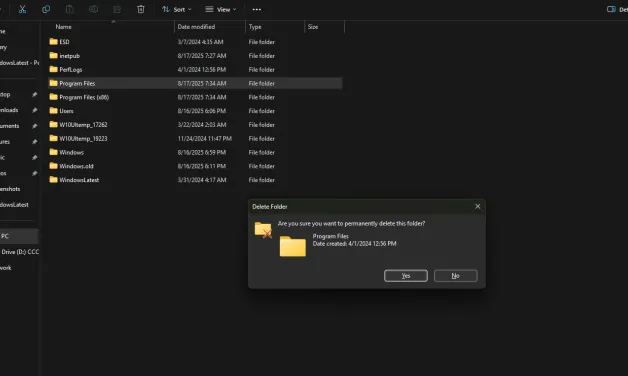Sort by the Name column header
This screenshot has width=628, height=376.
[63, 27]
